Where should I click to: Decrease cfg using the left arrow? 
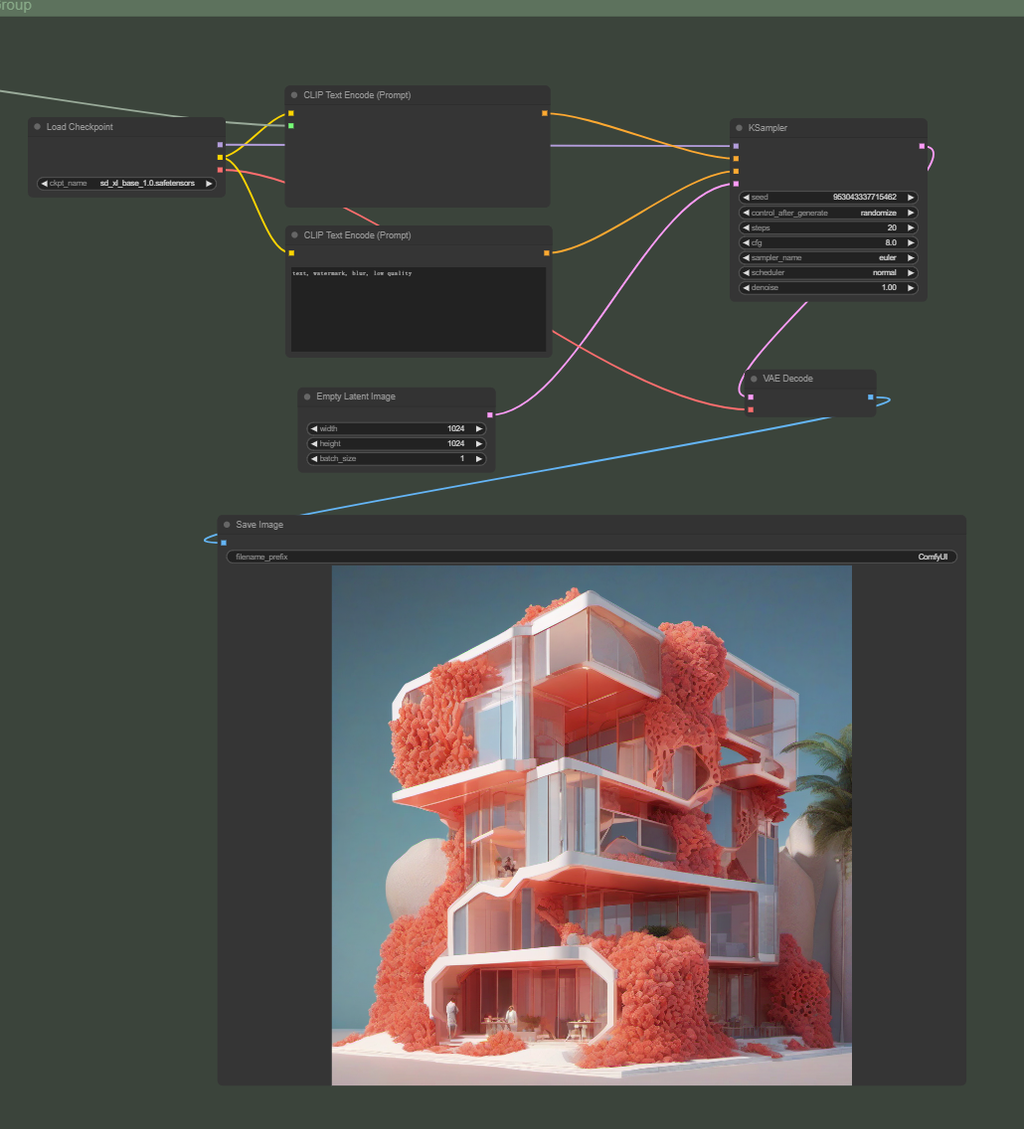(747, 242)
